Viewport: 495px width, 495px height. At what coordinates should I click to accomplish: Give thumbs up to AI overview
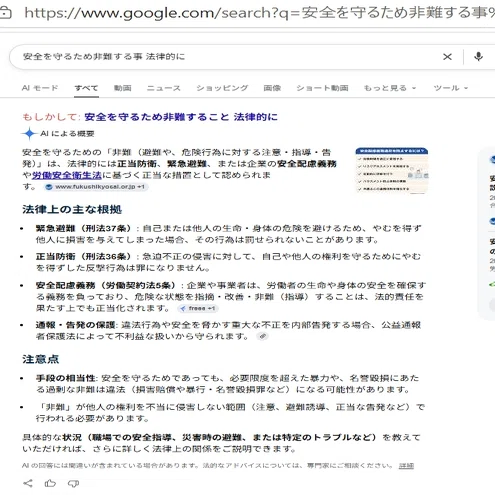point(50,483)
